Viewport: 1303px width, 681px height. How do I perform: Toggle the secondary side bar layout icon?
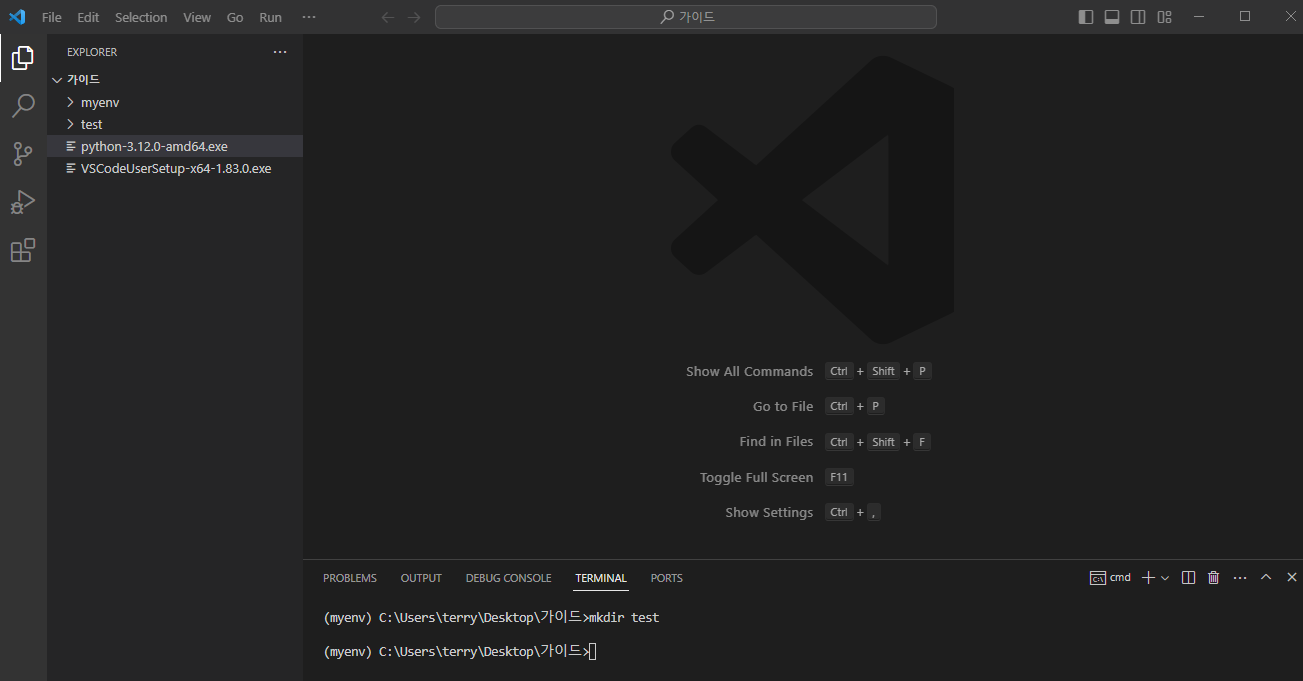pos(1138,17)
